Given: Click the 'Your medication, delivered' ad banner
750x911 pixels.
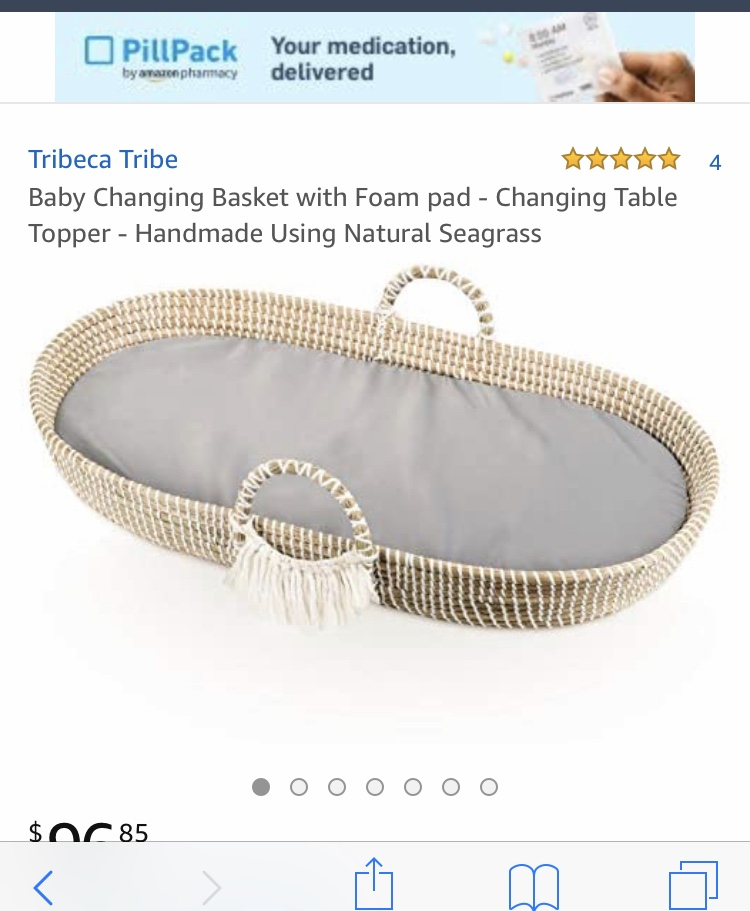Looking at the screenshot, I should pyautogui.click(x=375, y=57).
